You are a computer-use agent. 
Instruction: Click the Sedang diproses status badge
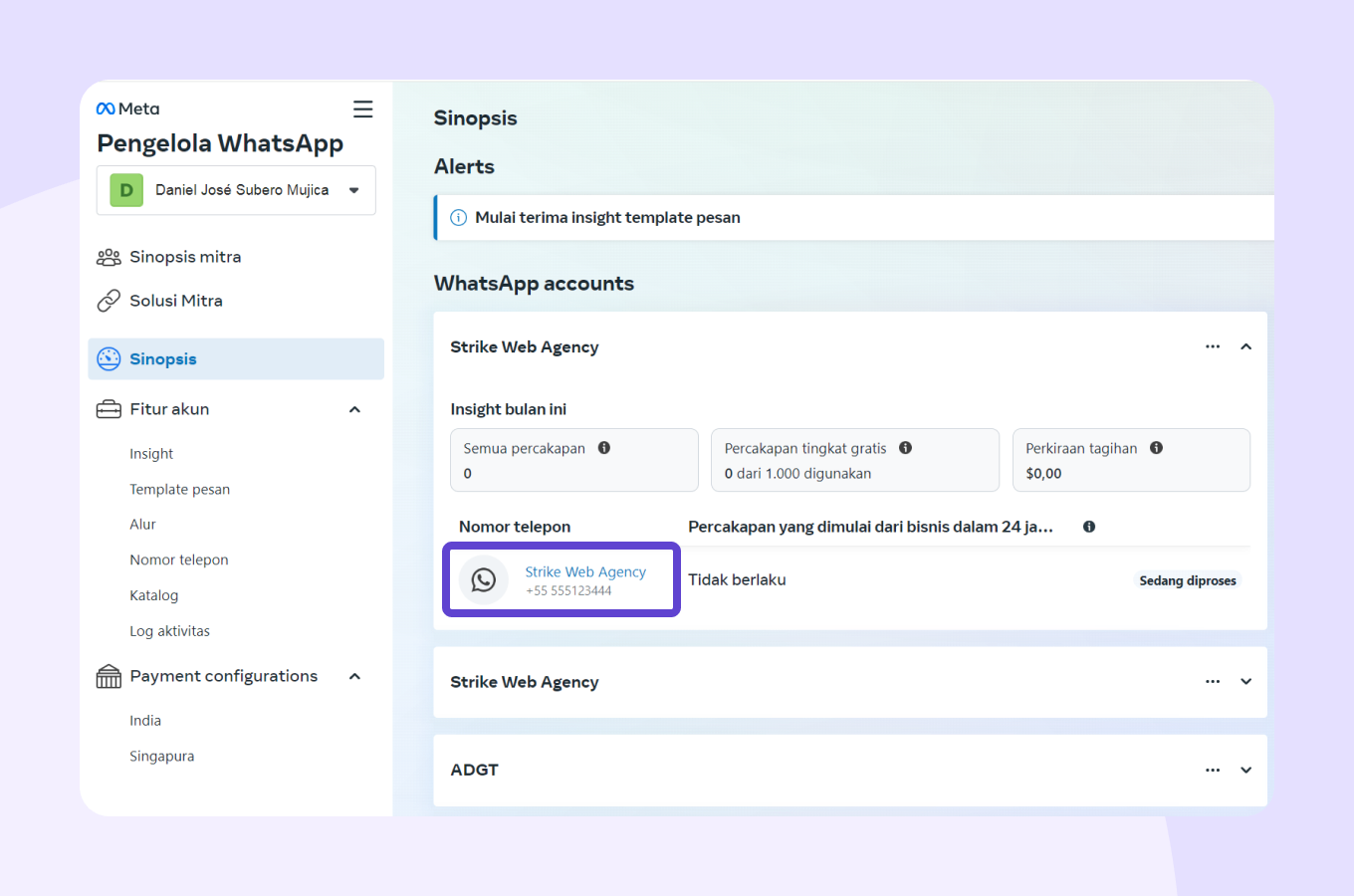1188,580
